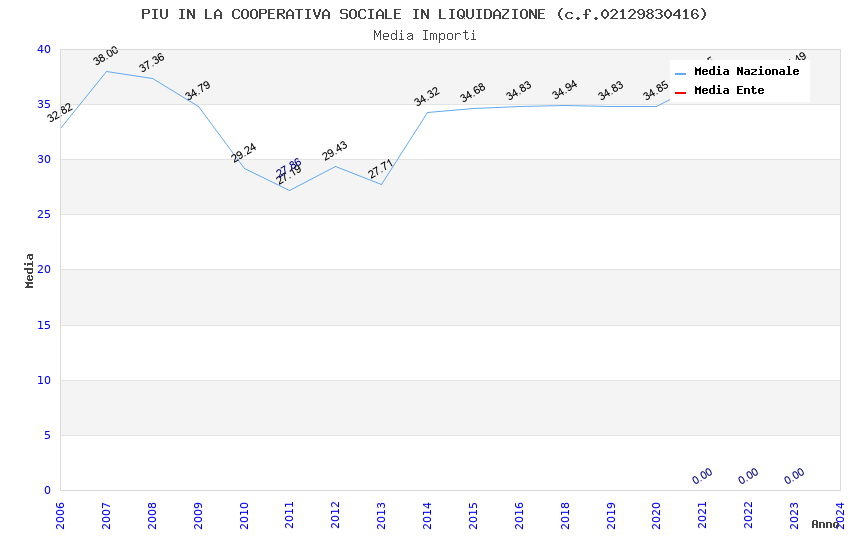Click the 40 y-axis tick label
The image size is (850, 550).
pos(44,49)
